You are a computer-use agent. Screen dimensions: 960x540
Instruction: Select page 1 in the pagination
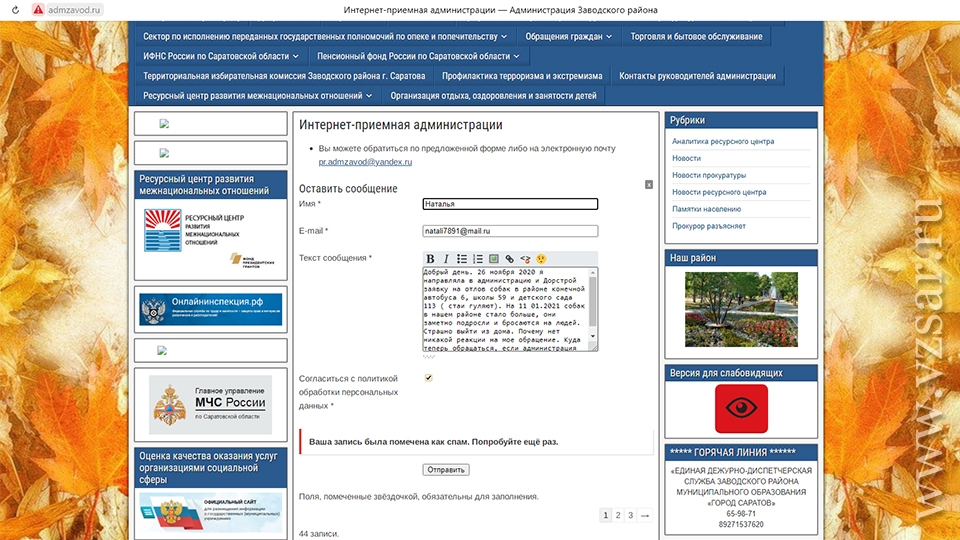[x=606, y=515]
